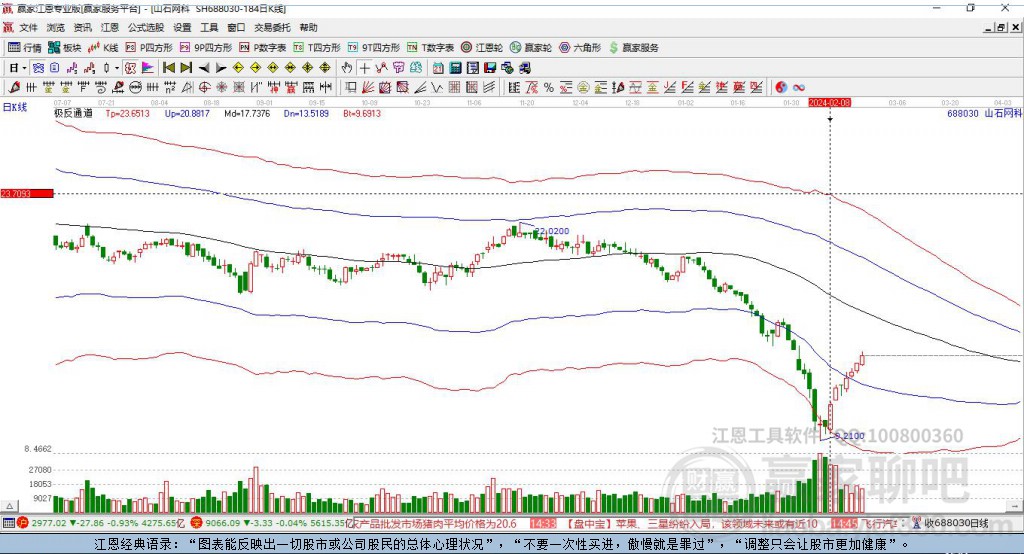The width and height of the screenshot is (1024, 554).
Task: Open the calendar icon showing 21
Action: (x=438, y=68)
